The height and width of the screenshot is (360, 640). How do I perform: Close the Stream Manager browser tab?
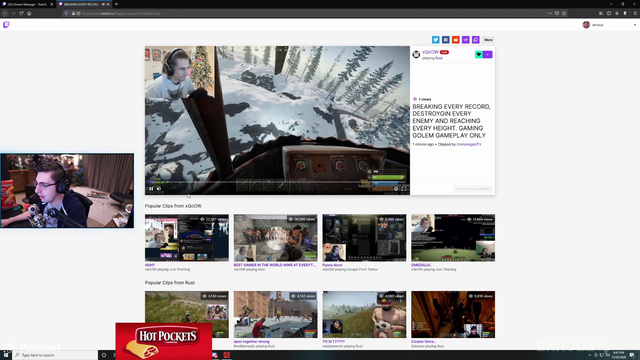(51, 4)
